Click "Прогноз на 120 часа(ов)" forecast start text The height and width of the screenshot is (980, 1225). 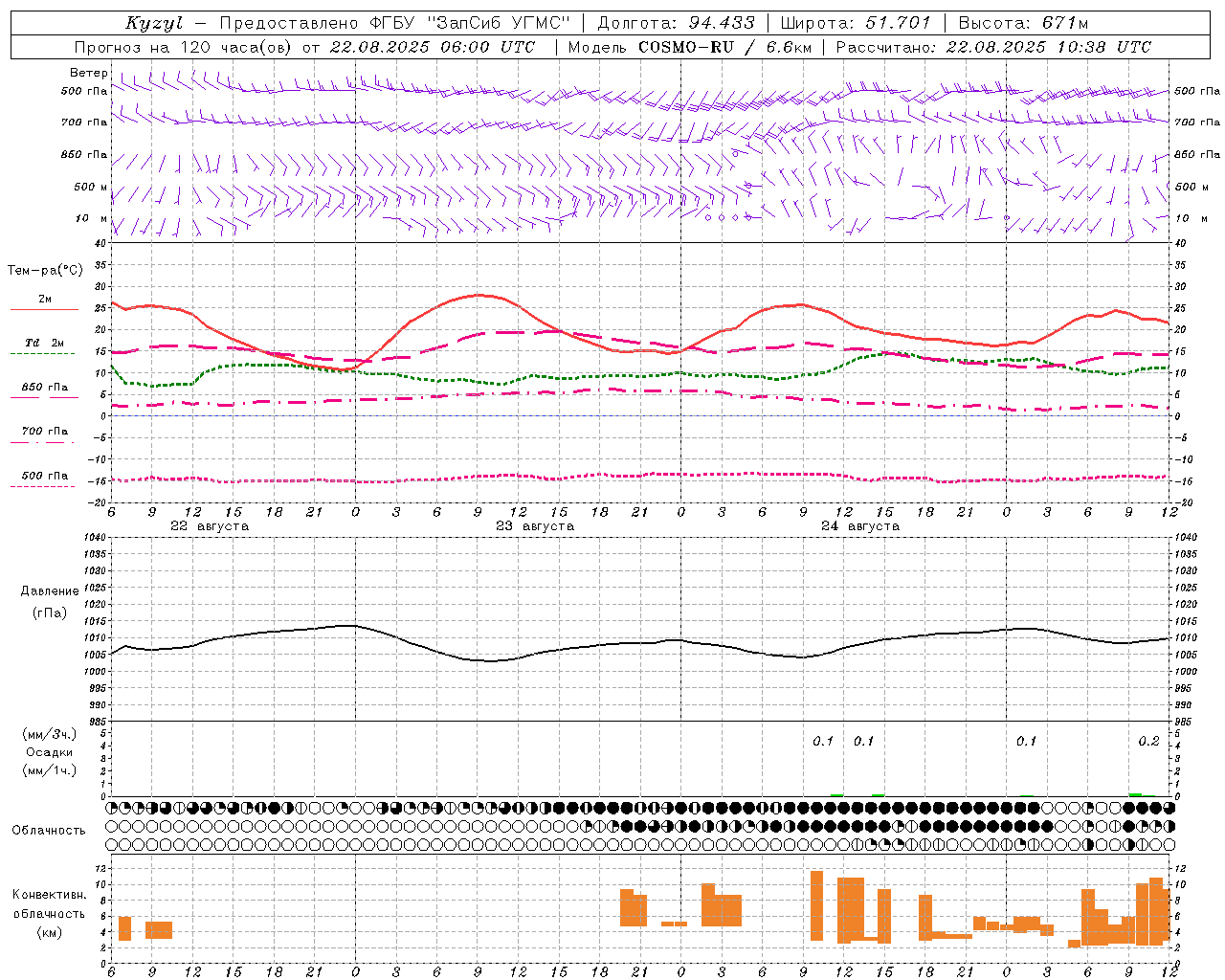tap(184, 47)
